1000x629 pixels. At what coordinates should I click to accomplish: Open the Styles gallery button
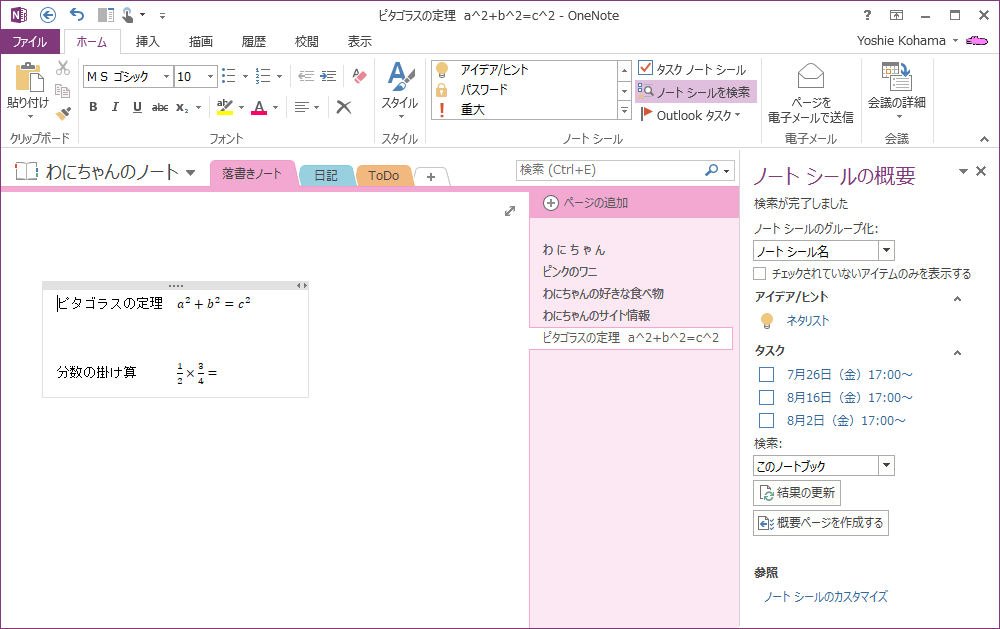point(400,91)
